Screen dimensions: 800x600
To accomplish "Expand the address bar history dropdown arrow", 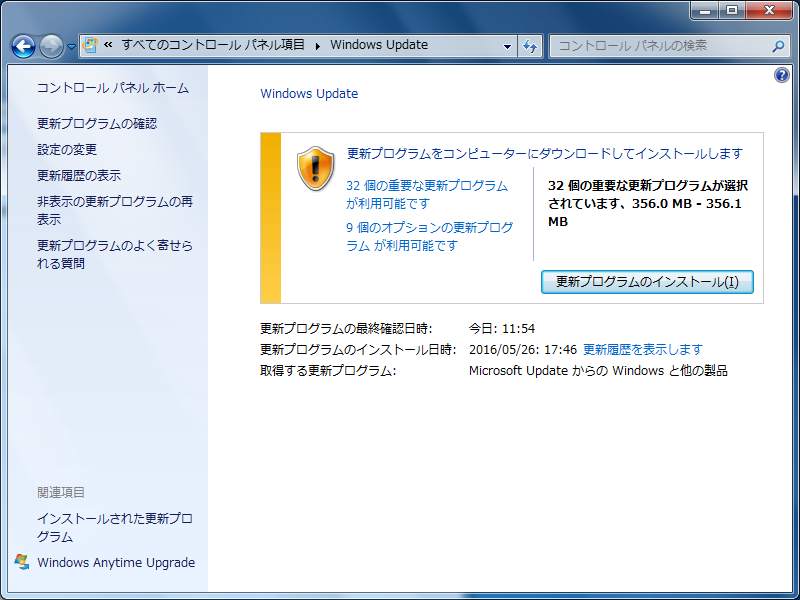I will 507,46.
